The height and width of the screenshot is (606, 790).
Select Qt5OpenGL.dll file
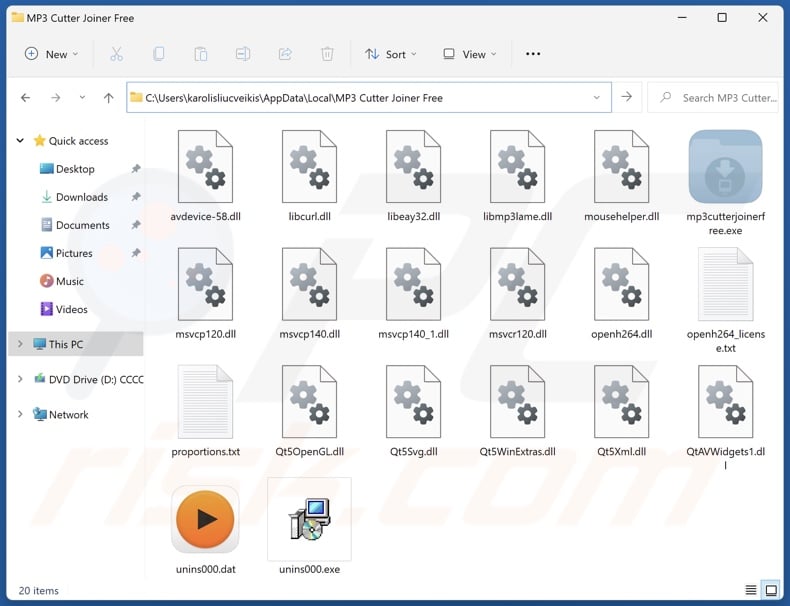coord(309,411)
